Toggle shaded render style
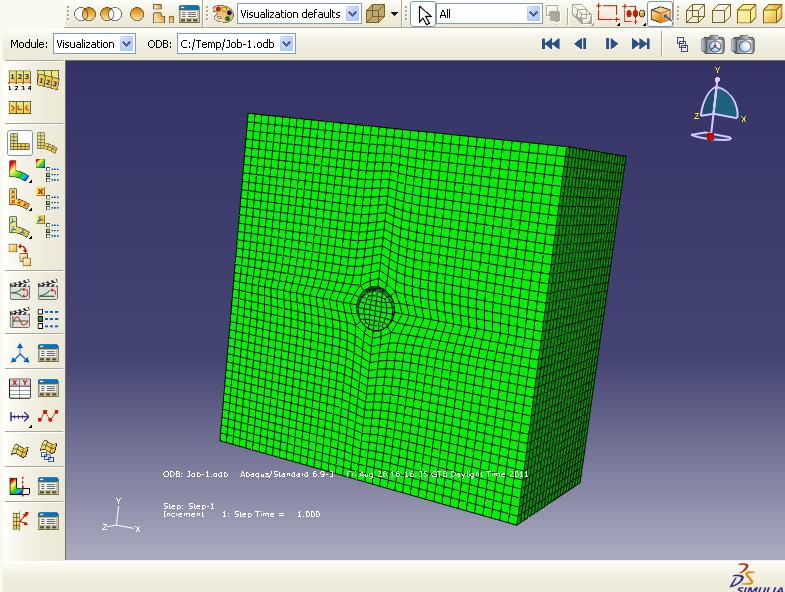 coord(773,14)
